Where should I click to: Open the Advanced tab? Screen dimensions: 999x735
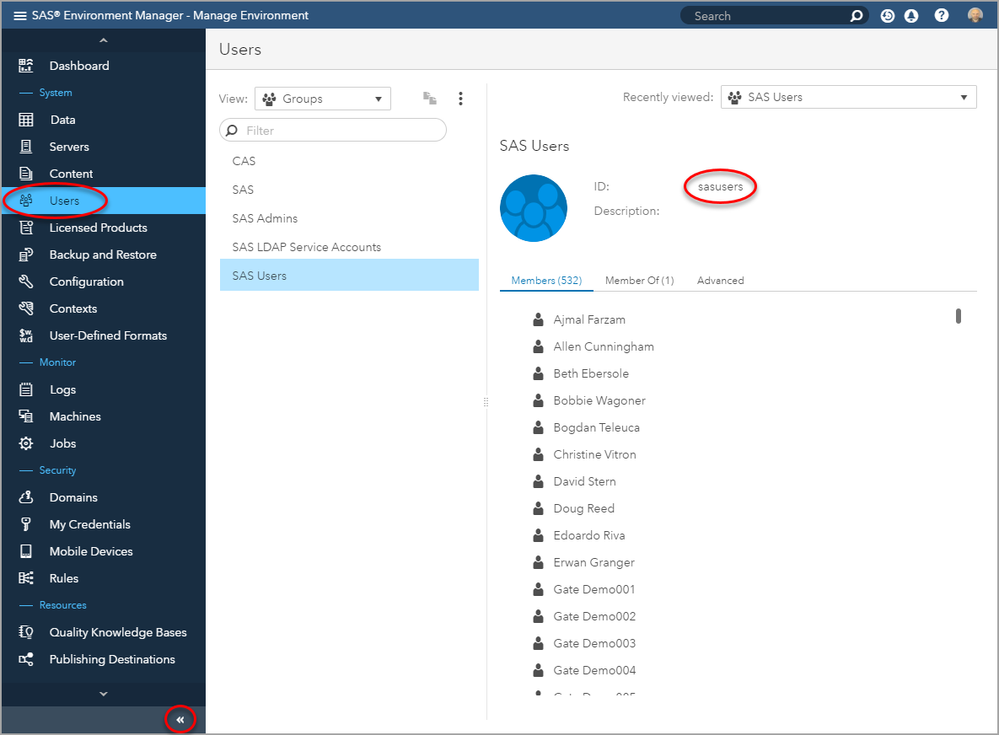coord(720,281)
